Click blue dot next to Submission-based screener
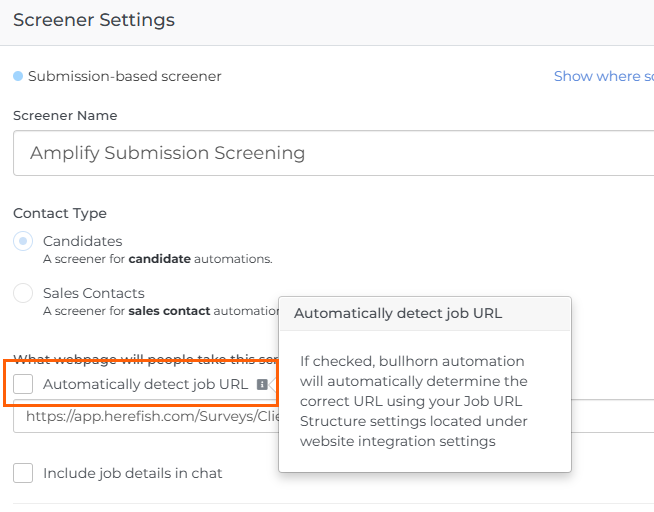The image size is (654, 512). coord(18,76)
